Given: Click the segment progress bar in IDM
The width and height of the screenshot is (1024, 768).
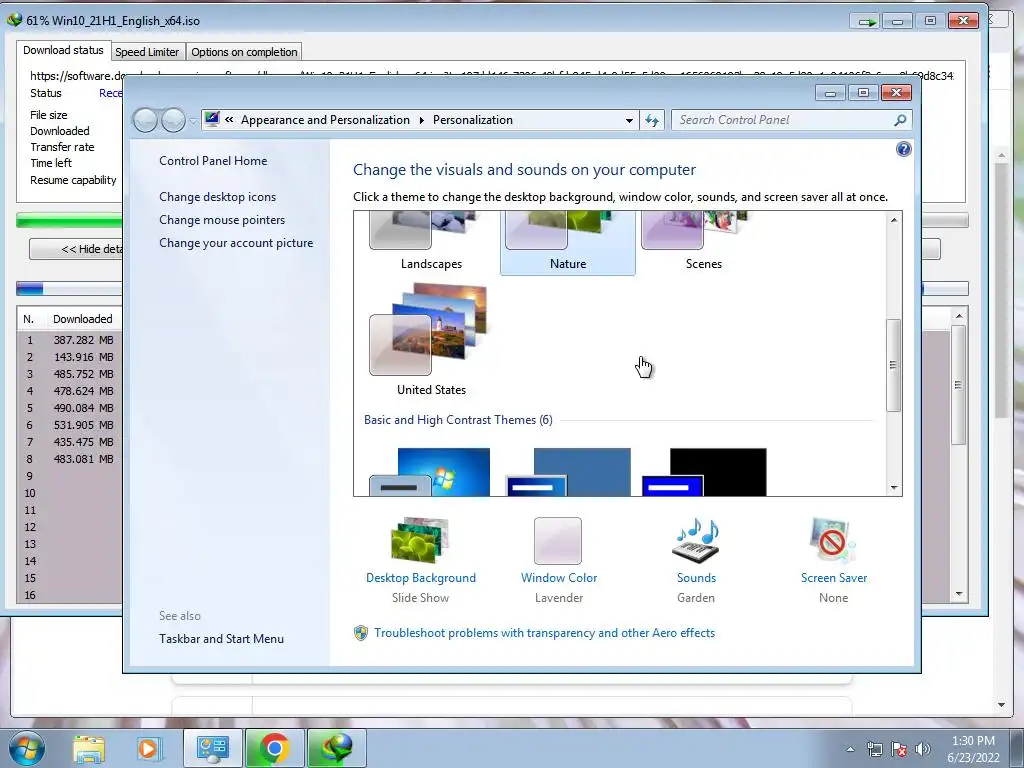Looking at the screenshot, I should point(69,288).
